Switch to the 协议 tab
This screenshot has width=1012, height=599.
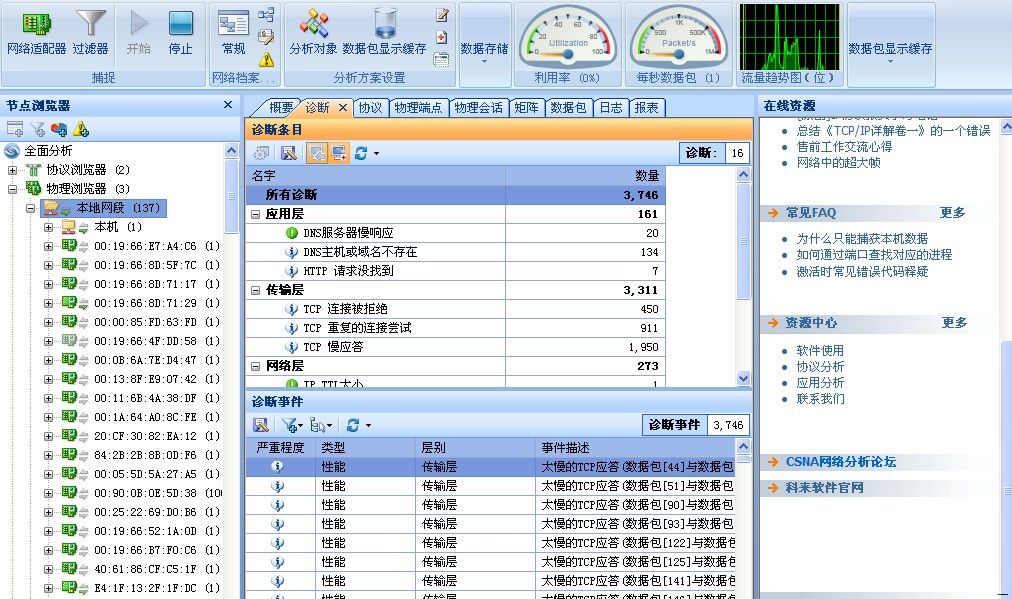[x=370, y=108]
